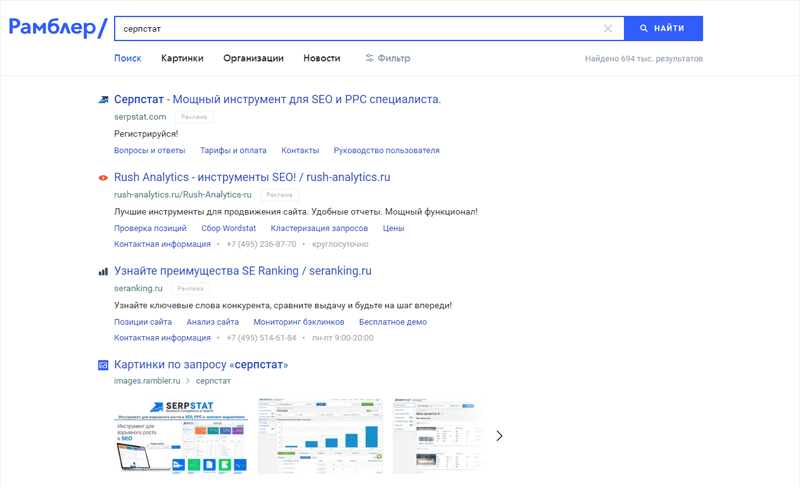800x487 pixels.
Task: Click the Регистрируйся! snippet text
Action: tap(146, 134)
